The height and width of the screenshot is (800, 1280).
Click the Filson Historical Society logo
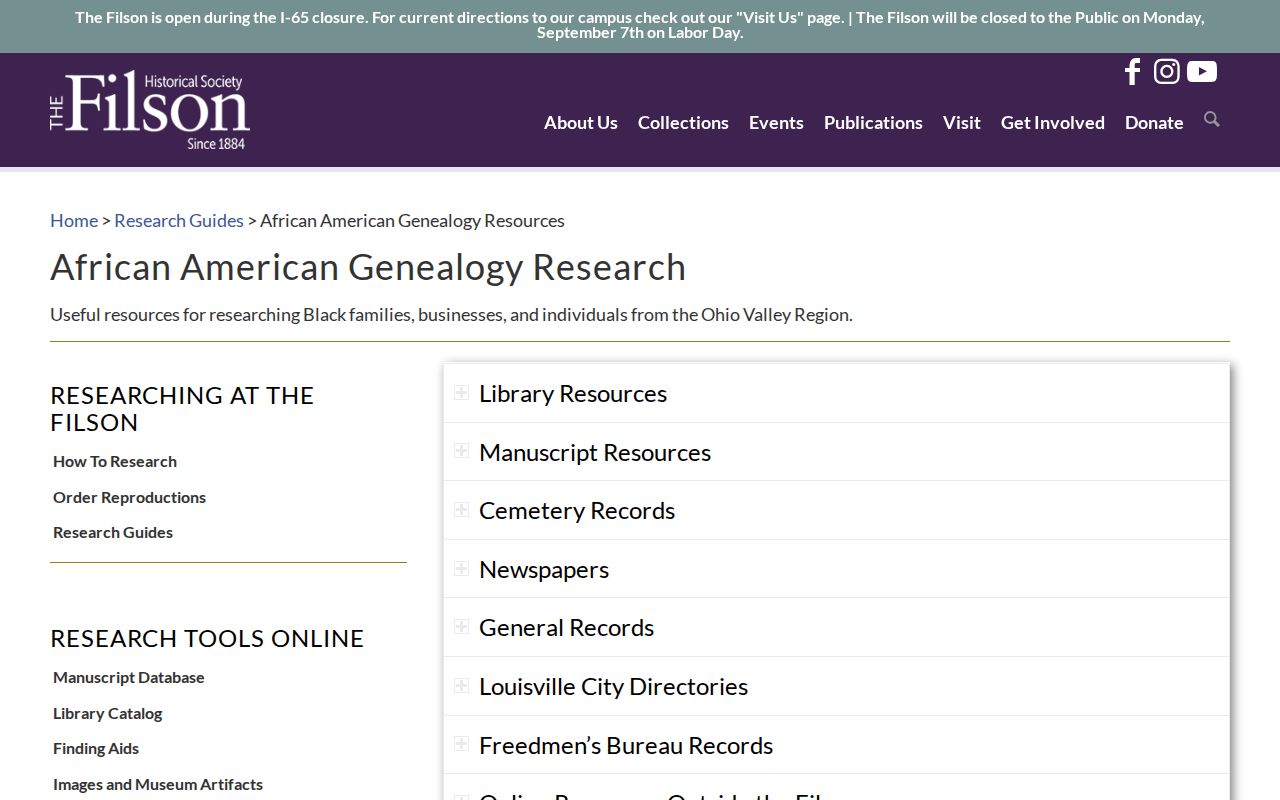(x=150, y=110)
